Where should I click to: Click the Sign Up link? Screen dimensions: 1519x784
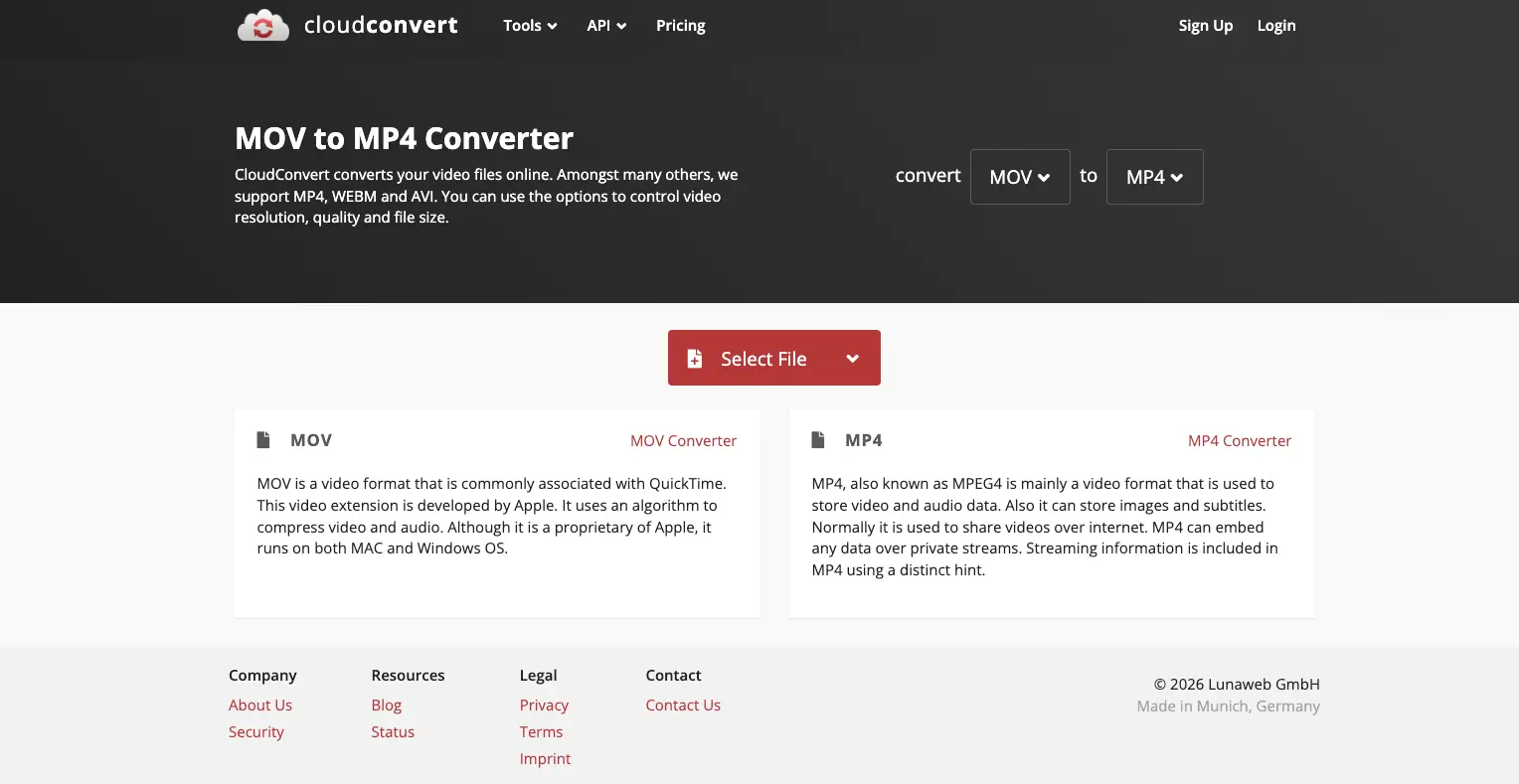(x=1205, y=25)
